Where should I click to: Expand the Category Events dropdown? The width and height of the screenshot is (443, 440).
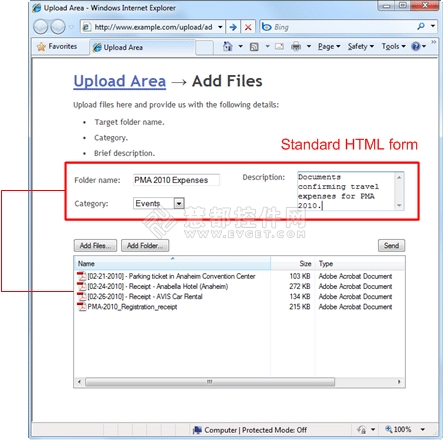point(179,203)
